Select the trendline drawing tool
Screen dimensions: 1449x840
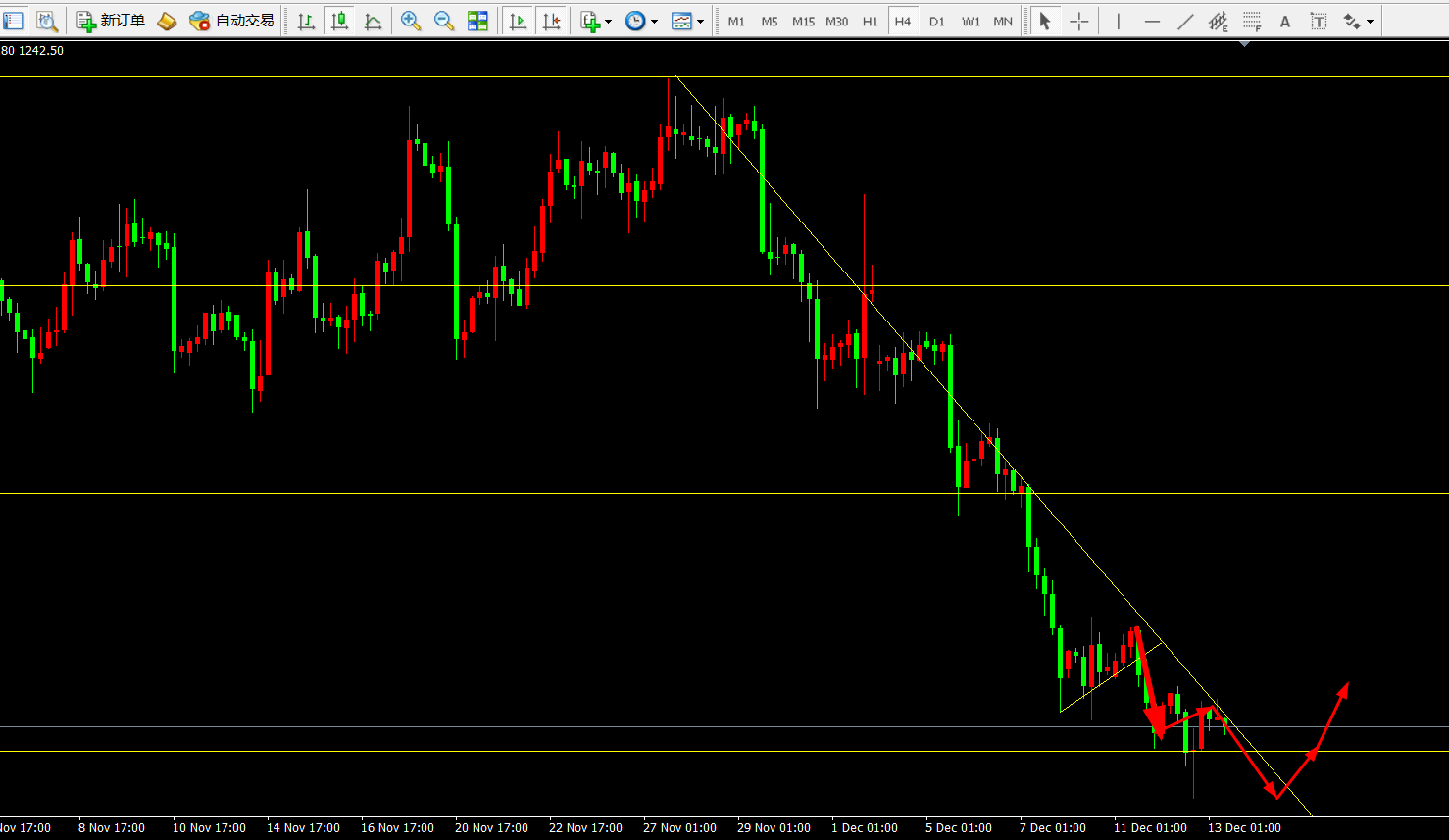tap(1185, 21)
